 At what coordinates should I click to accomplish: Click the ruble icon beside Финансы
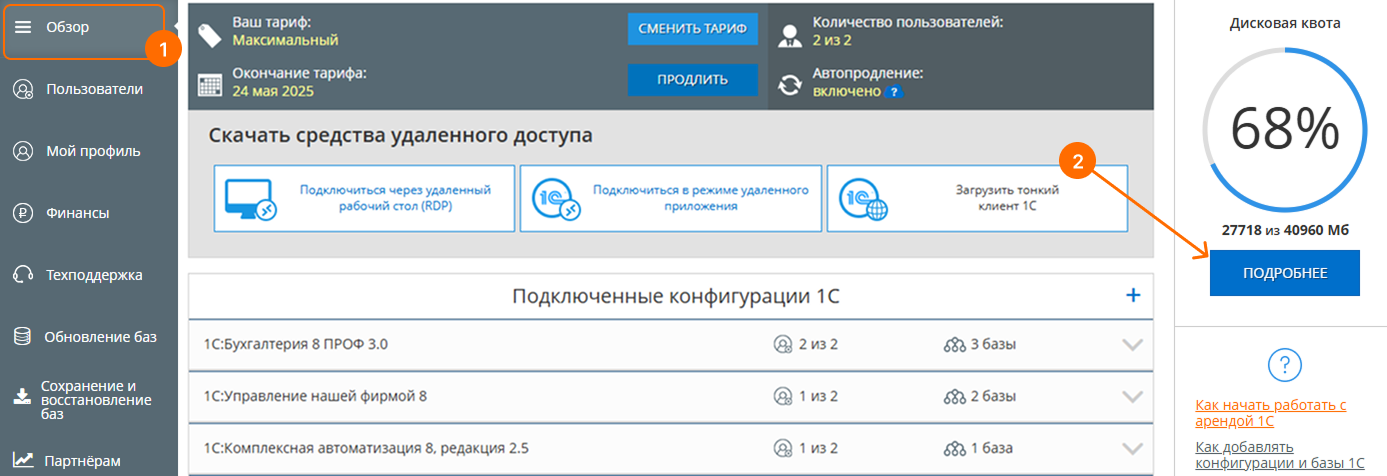(x=23, y=213)
